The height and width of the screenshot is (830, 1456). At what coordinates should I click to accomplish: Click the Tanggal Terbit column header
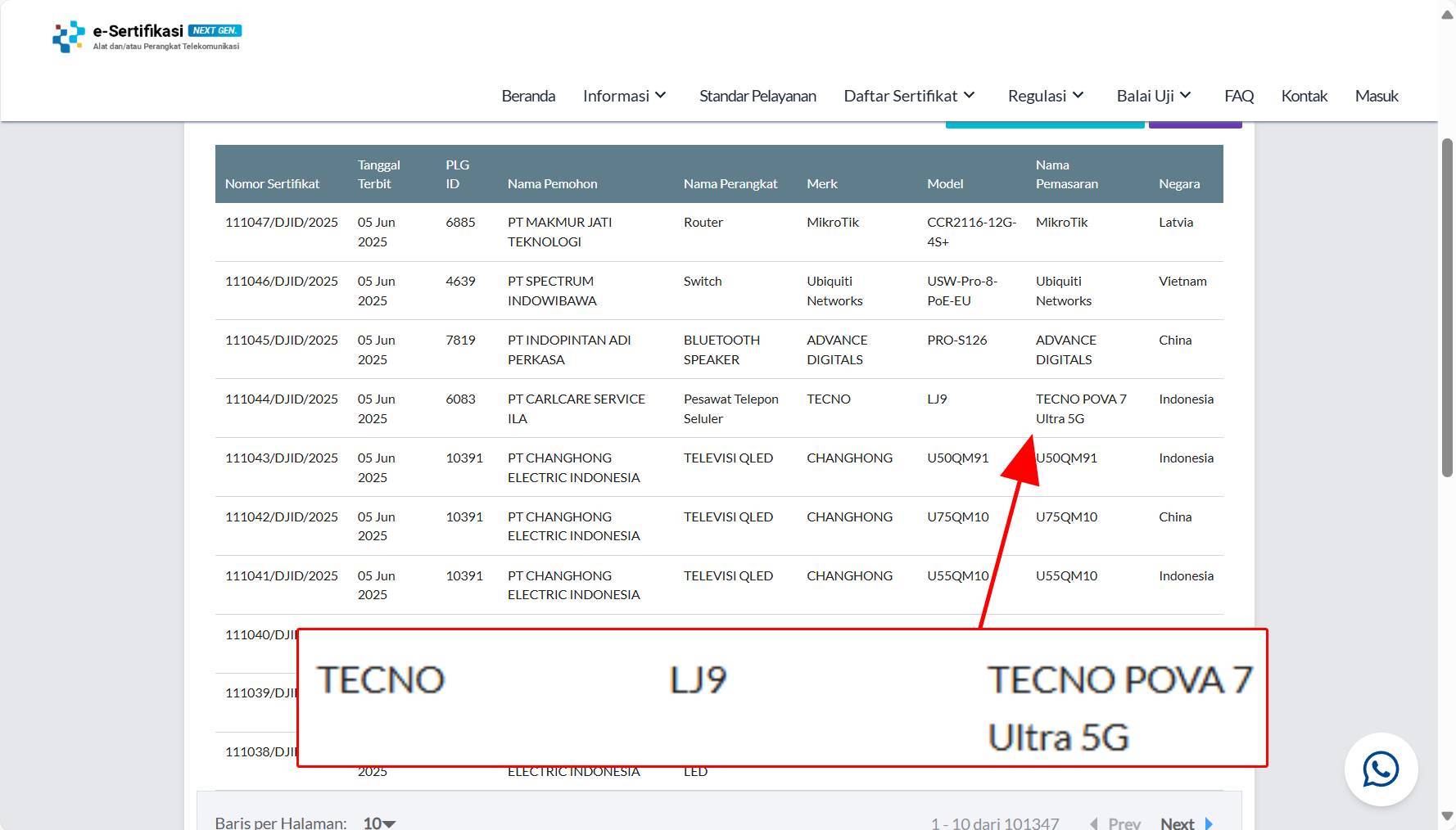378,174
